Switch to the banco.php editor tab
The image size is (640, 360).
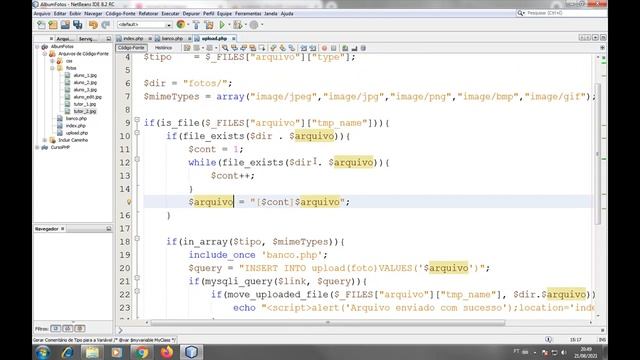[x=172, y=38]
